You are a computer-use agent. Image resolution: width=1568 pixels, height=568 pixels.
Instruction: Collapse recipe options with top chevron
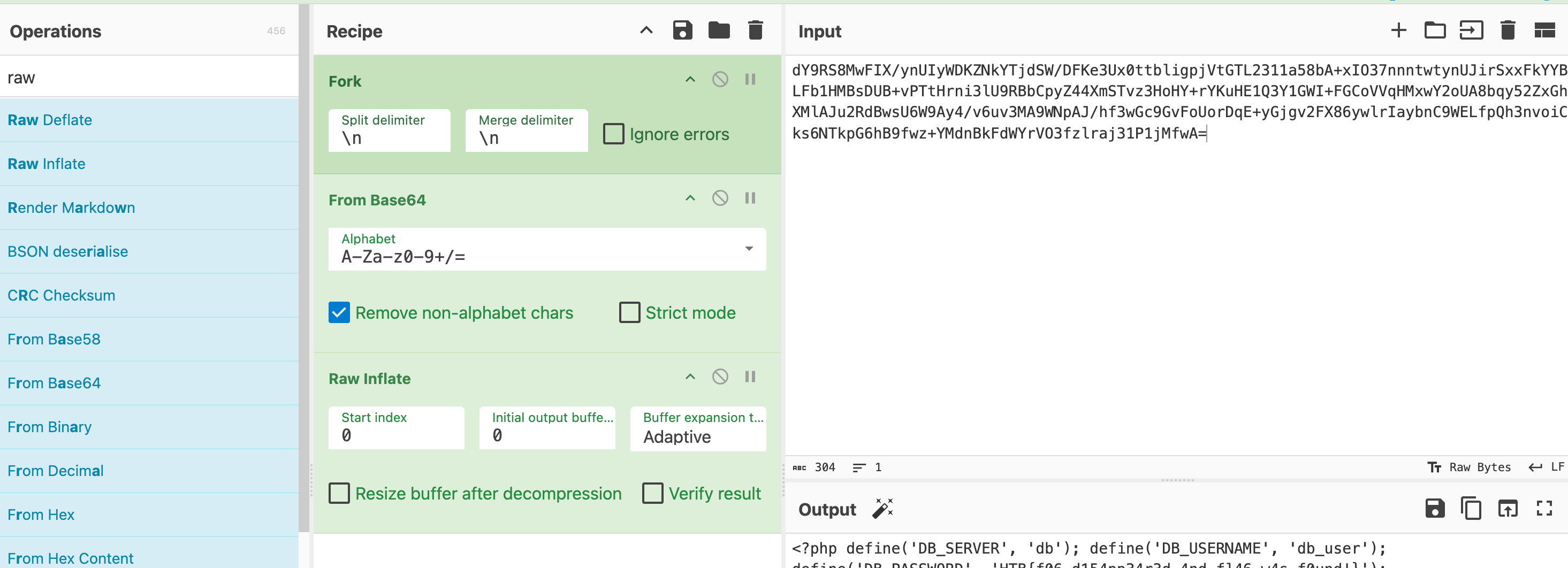pyautogui.click(x=646, y=30)
